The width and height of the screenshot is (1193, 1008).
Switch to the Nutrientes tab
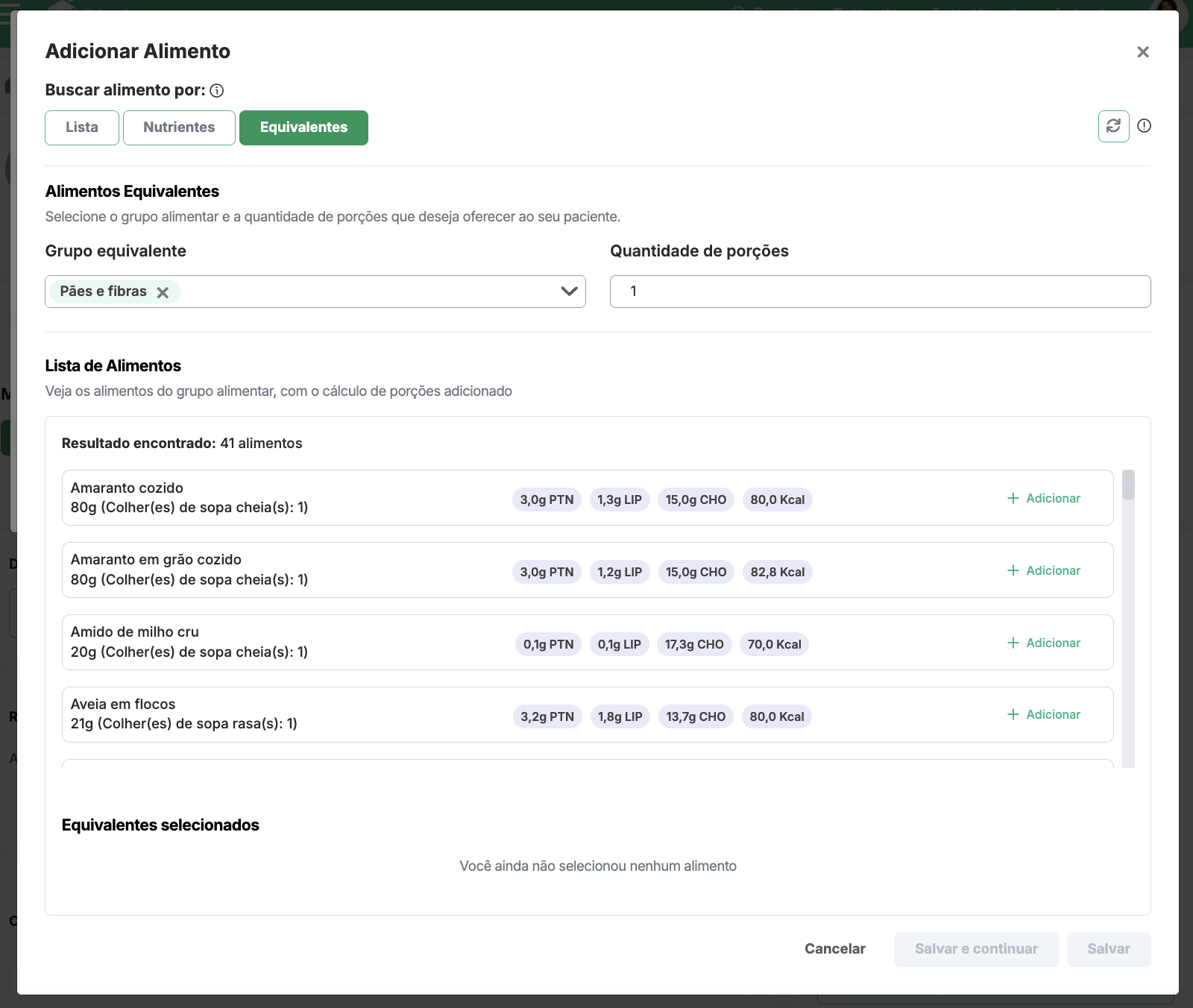click(179, 127)
